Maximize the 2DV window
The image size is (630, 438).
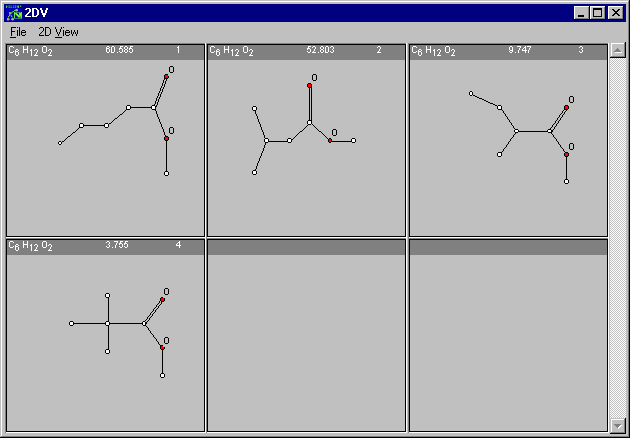coord(597,13)
